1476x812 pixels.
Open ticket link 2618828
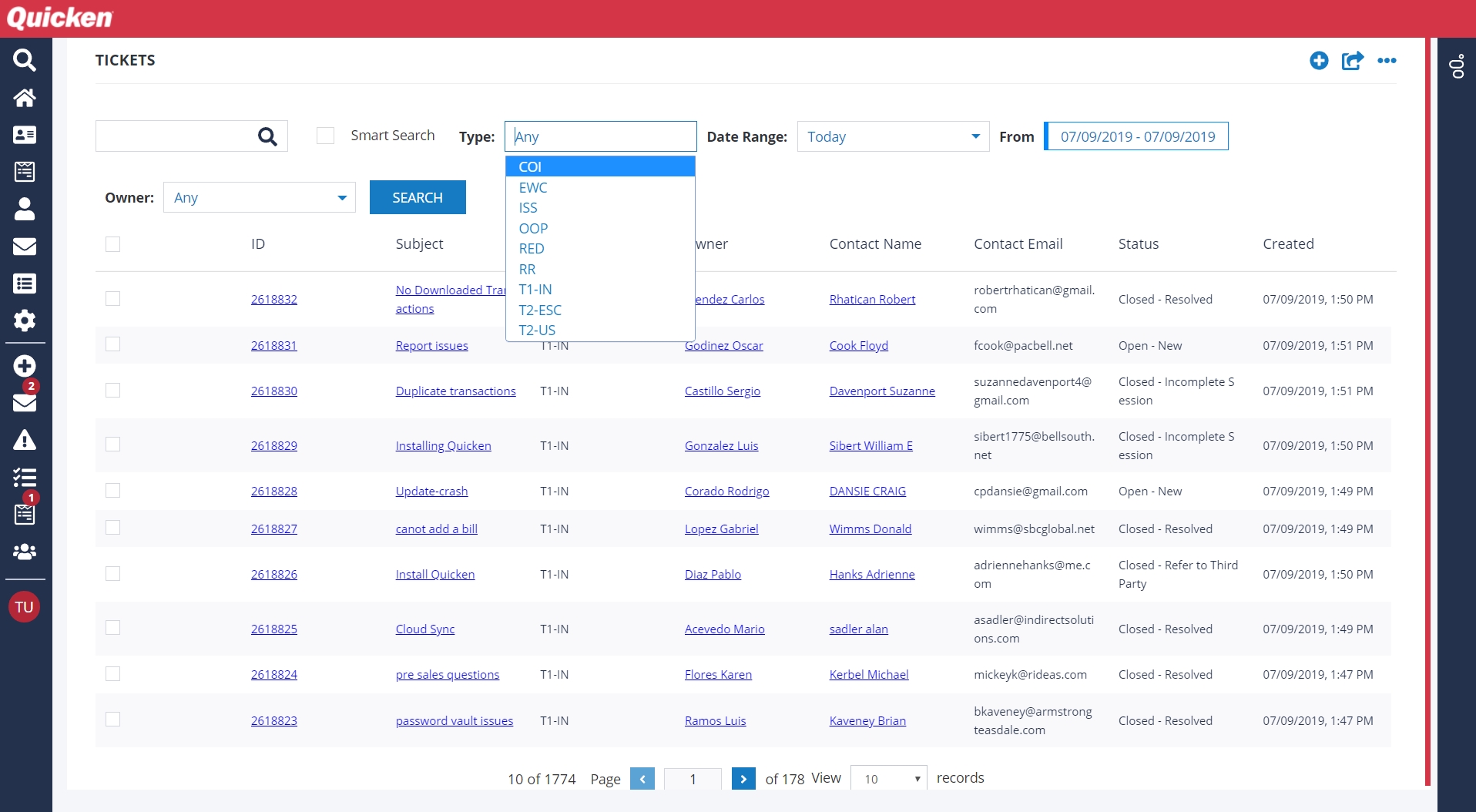coord(273,492)
